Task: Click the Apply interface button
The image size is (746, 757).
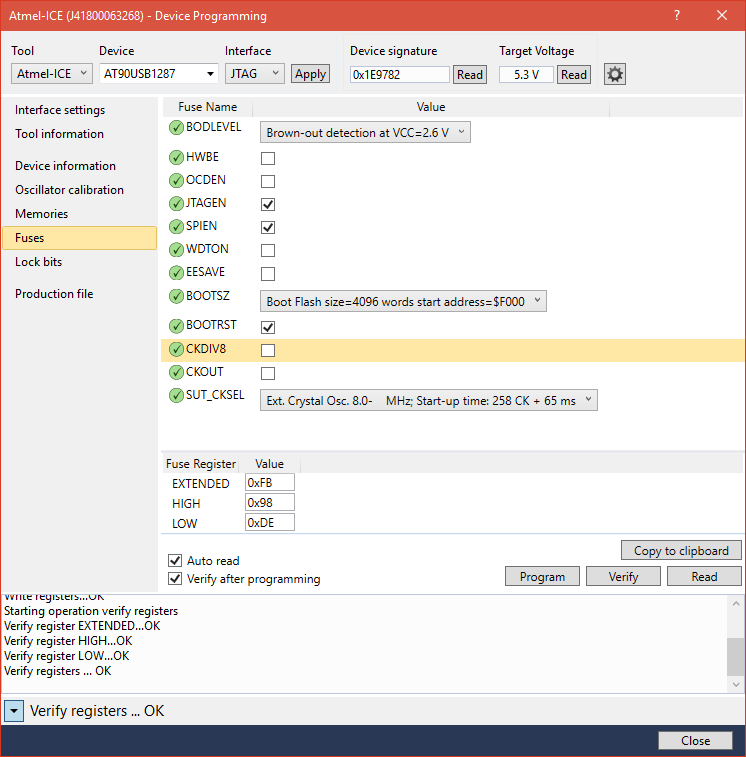Action: point(310,74)
